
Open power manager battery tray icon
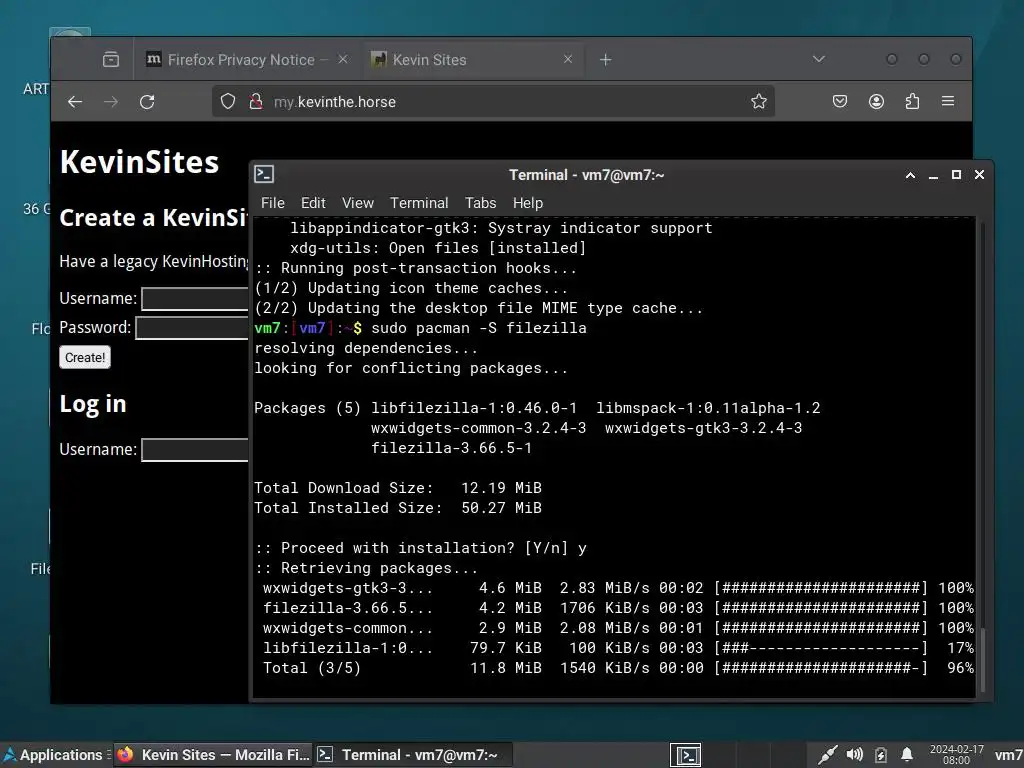tap(881, 755)
